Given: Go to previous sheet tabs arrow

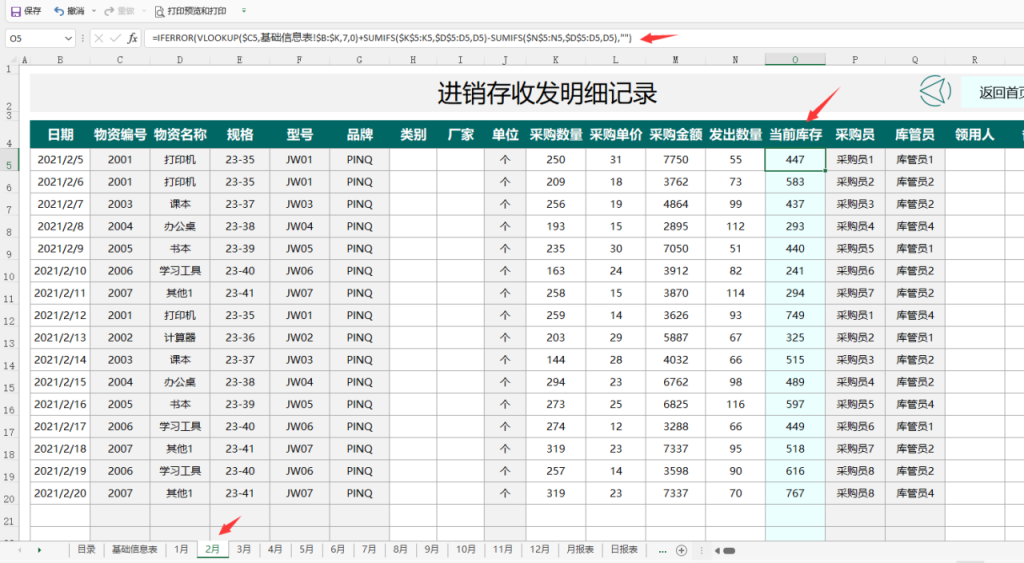Looking at the screenshot, I should tap(20, 550).
